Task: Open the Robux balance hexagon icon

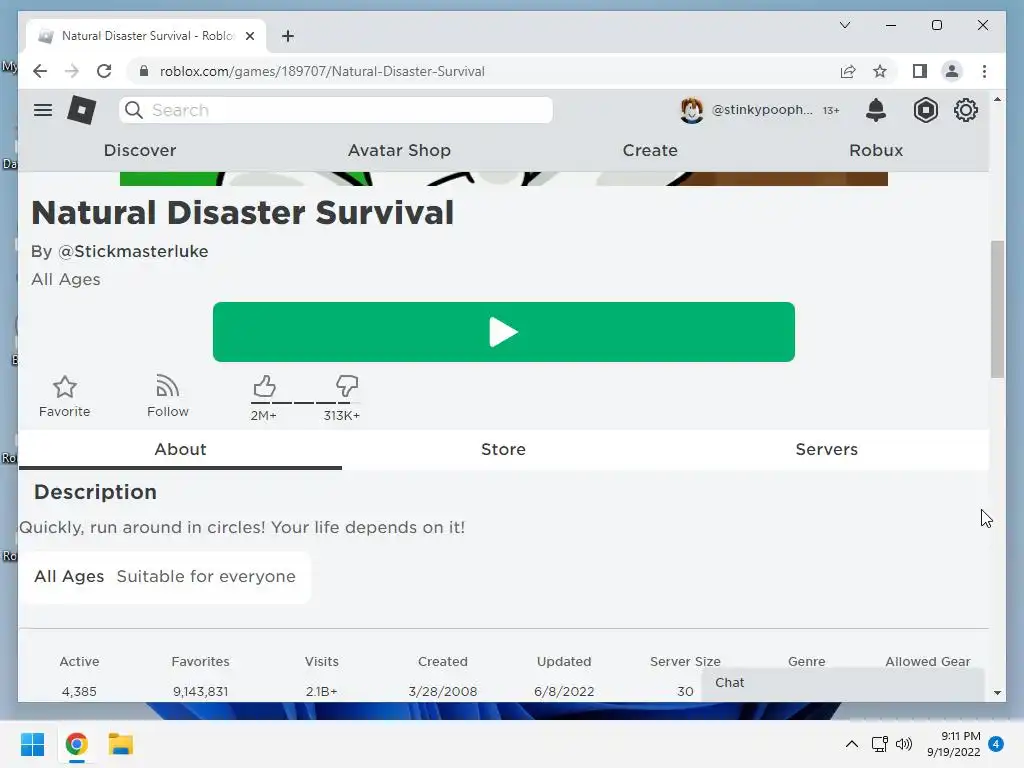Action: point(925,110)
